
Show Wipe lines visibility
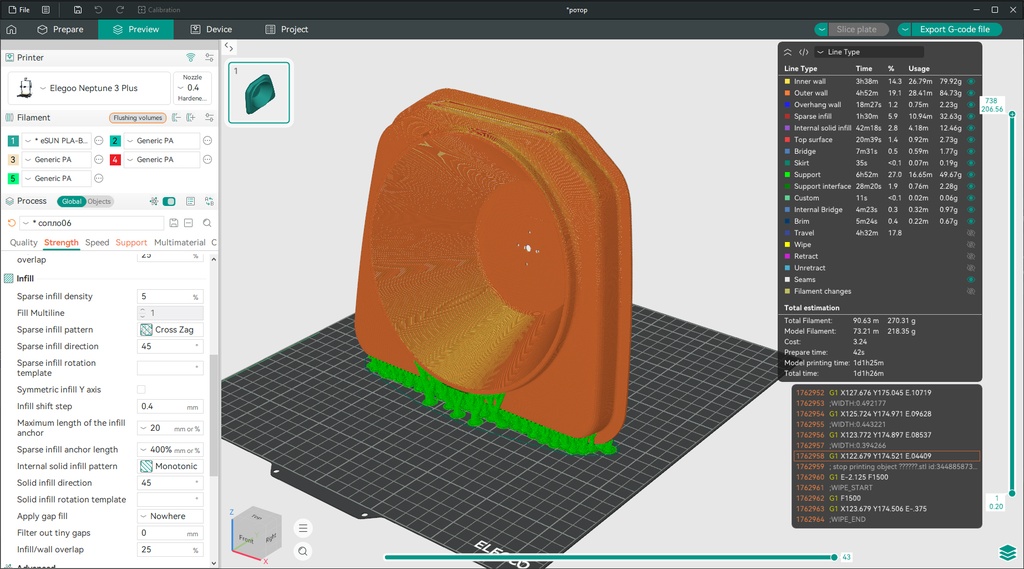point(971,245)
